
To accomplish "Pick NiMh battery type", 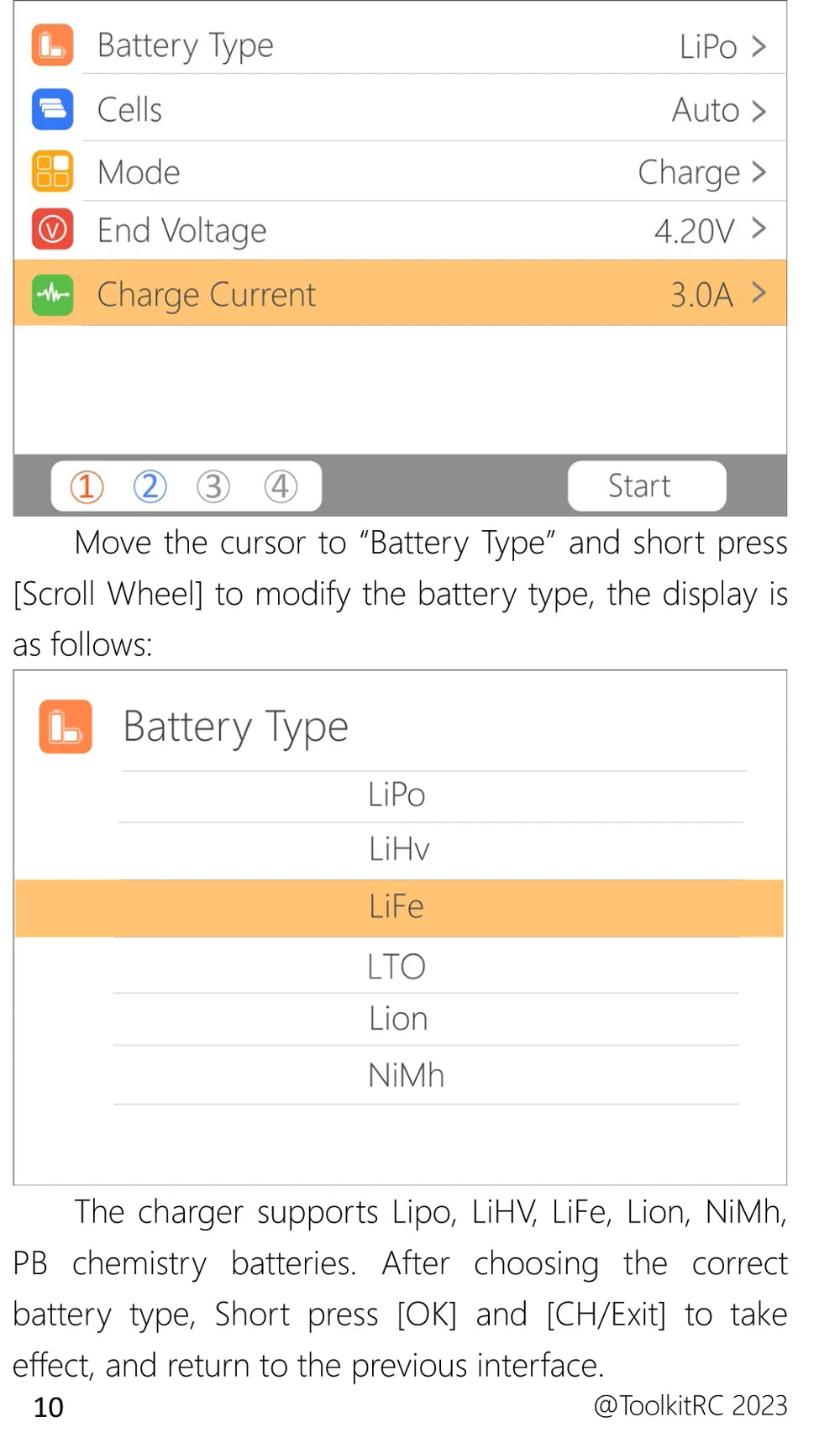I will [406, 1076].
